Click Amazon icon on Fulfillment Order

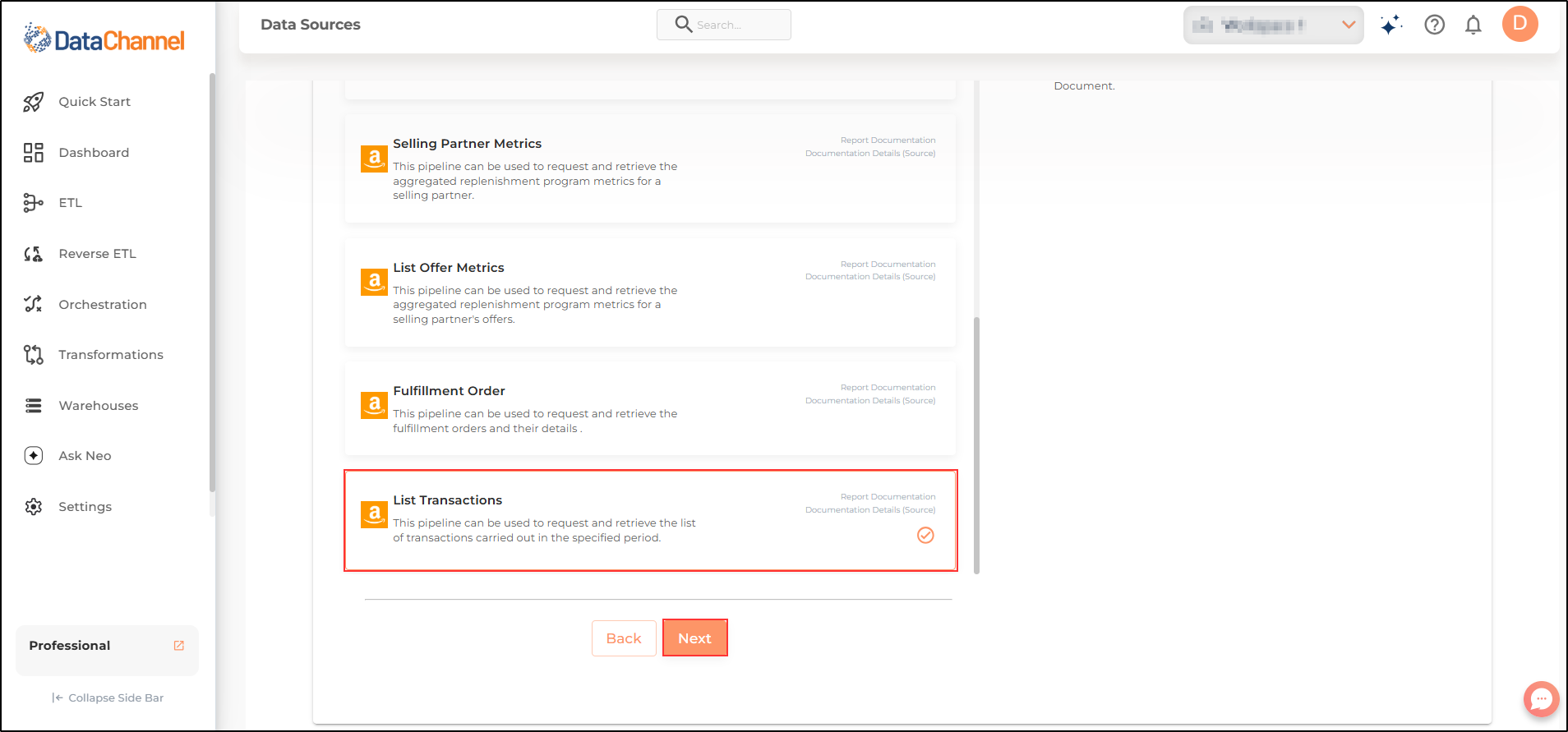[x=374, y=405]
